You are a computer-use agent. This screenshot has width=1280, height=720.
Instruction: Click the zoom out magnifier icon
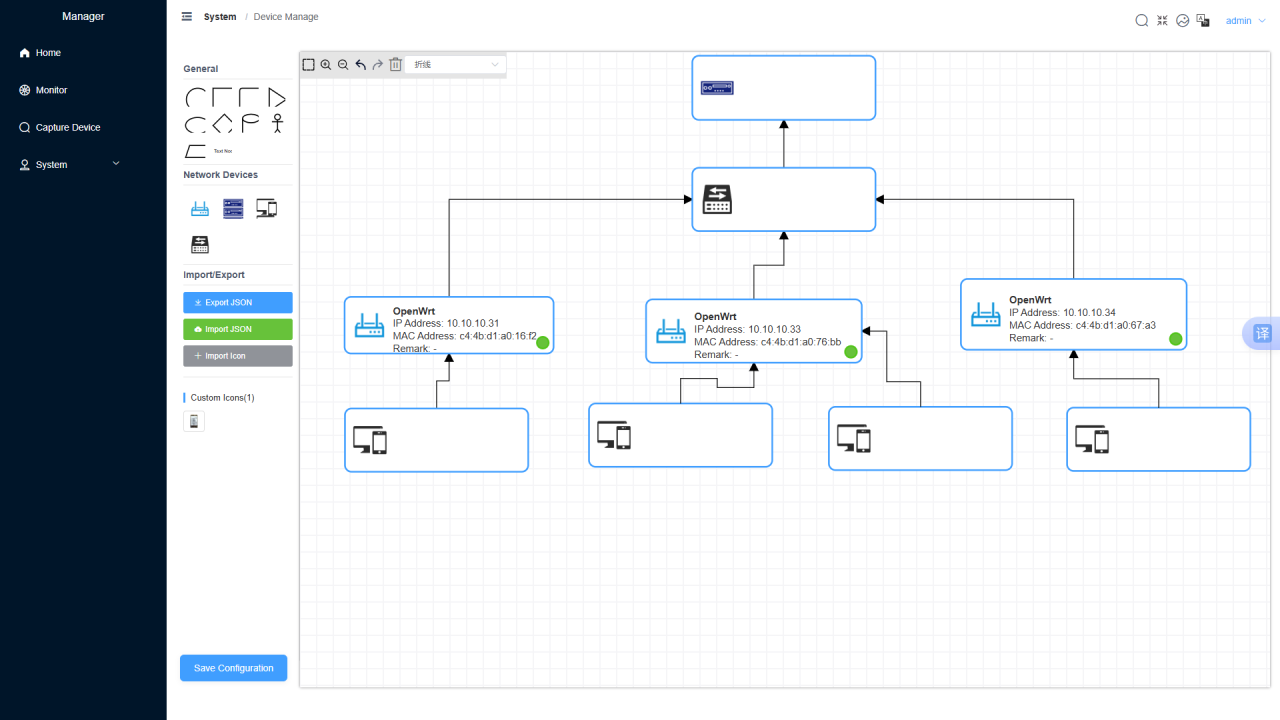point(343,65)
